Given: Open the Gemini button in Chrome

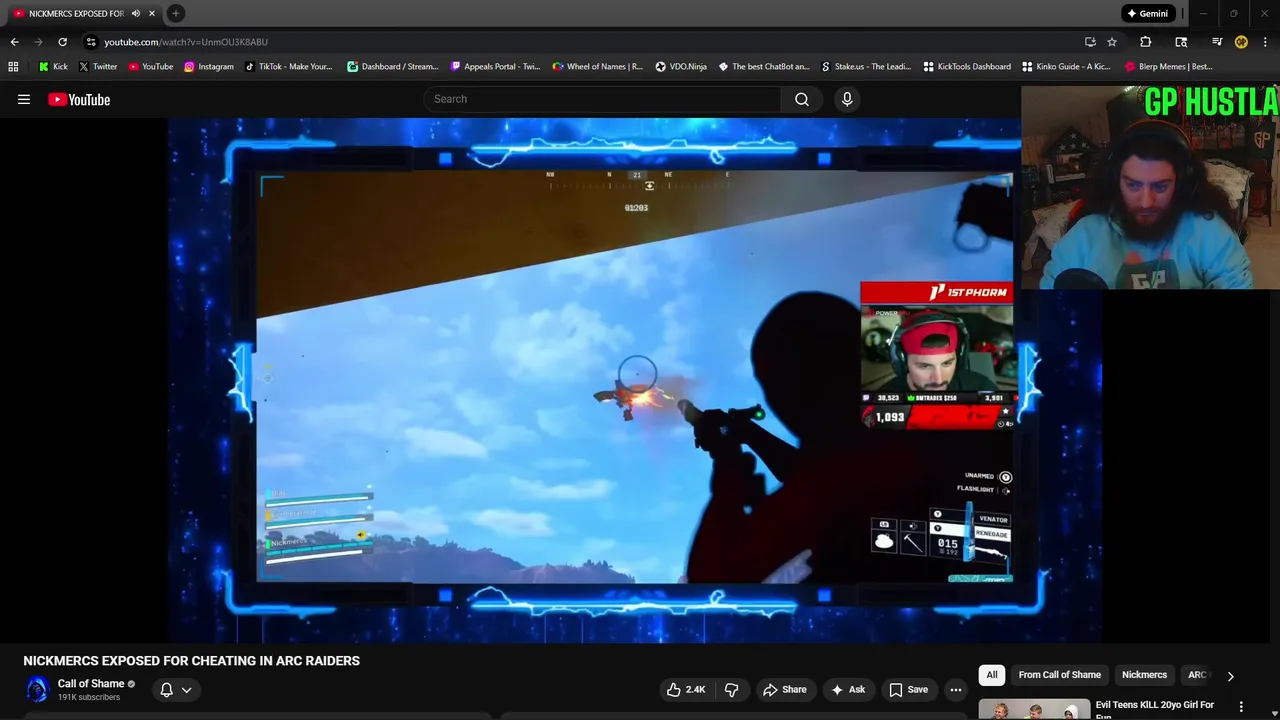Looking at the screenshot, I should point(1147,13).
